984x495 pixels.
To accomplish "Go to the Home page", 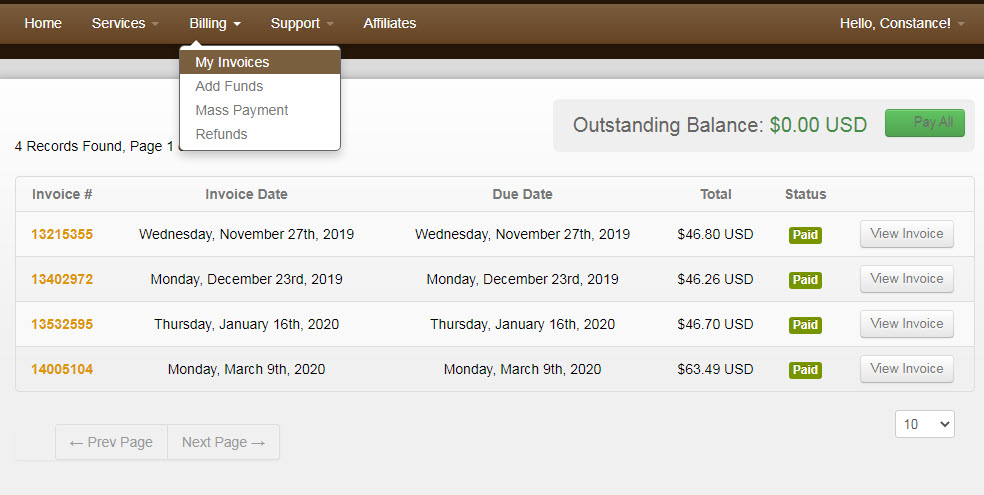I will pyautogui.click(x=43, y=23).
